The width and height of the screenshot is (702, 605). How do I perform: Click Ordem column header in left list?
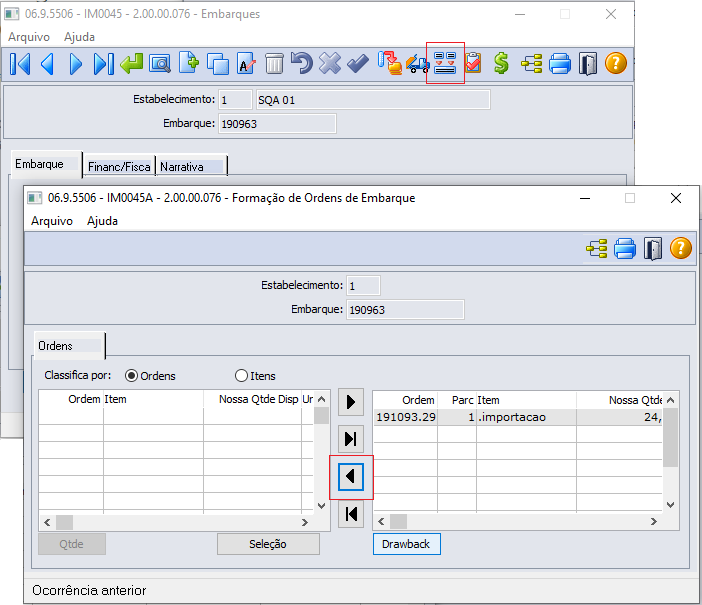point(72,399)
